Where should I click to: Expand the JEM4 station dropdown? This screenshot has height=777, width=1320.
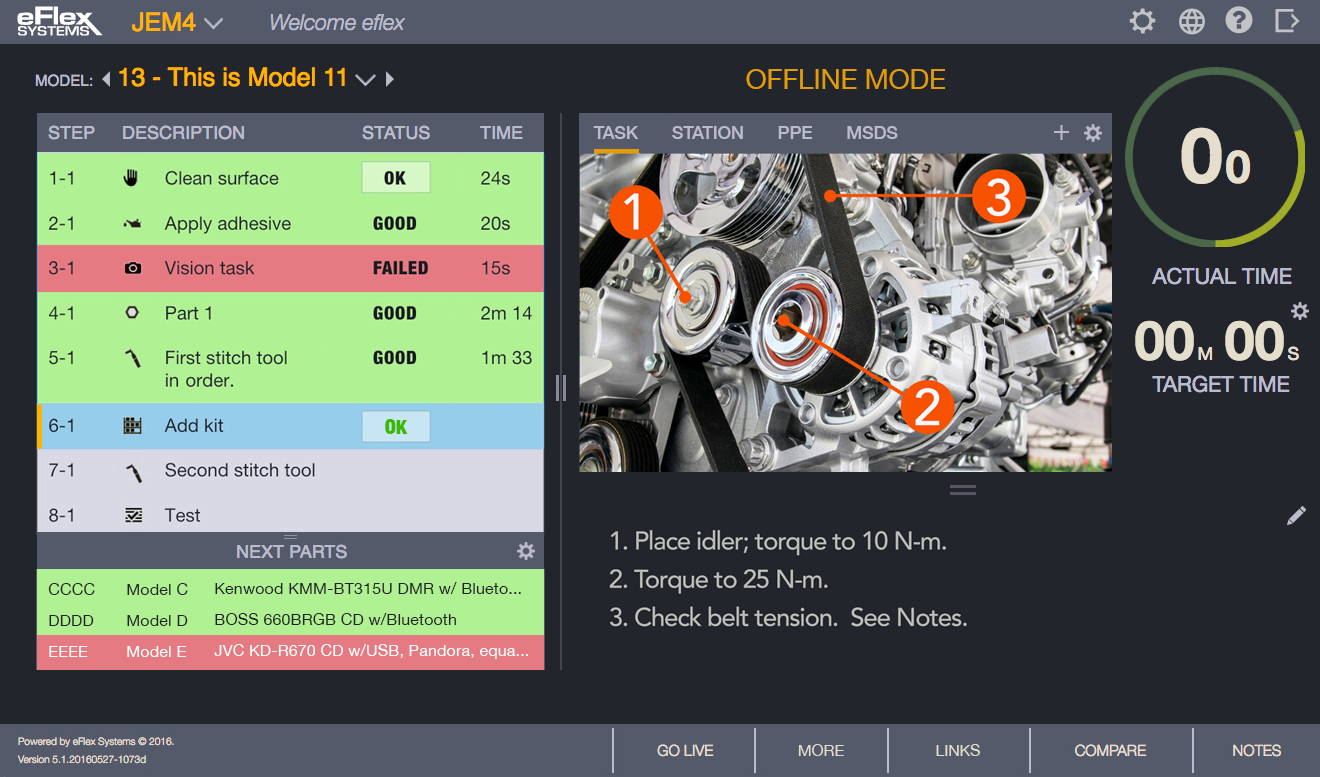[x=213, y=23]
